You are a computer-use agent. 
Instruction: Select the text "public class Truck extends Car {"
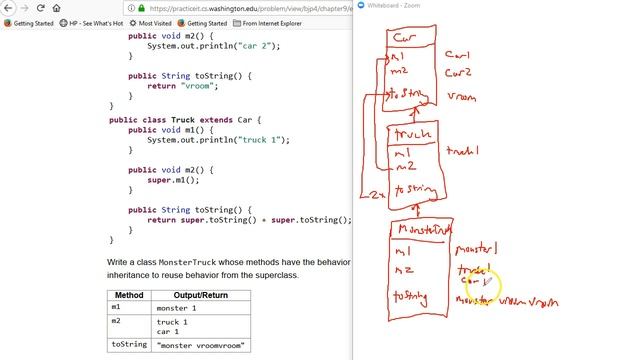(x=185, y=120)
